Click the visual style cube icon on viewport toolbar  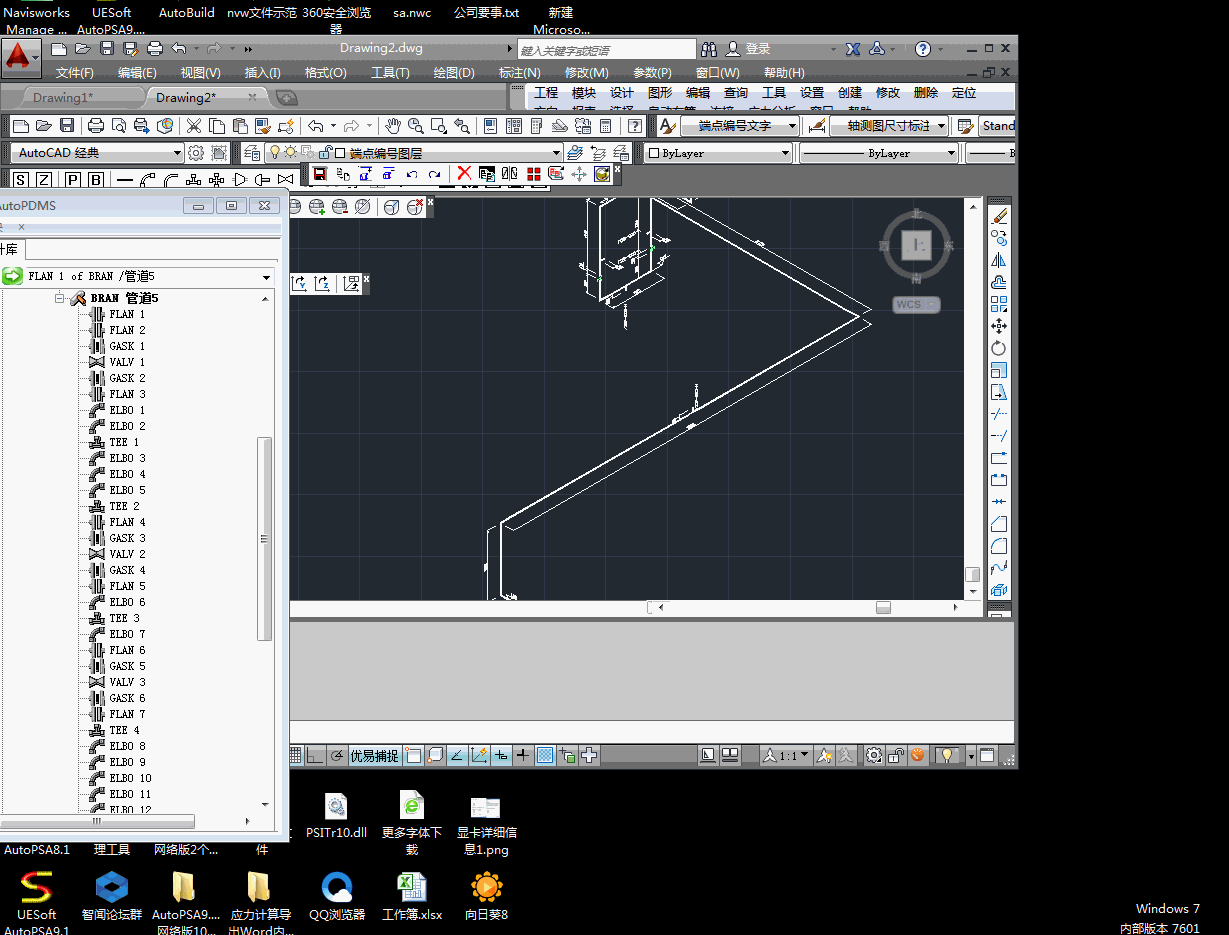click(391, 207)
